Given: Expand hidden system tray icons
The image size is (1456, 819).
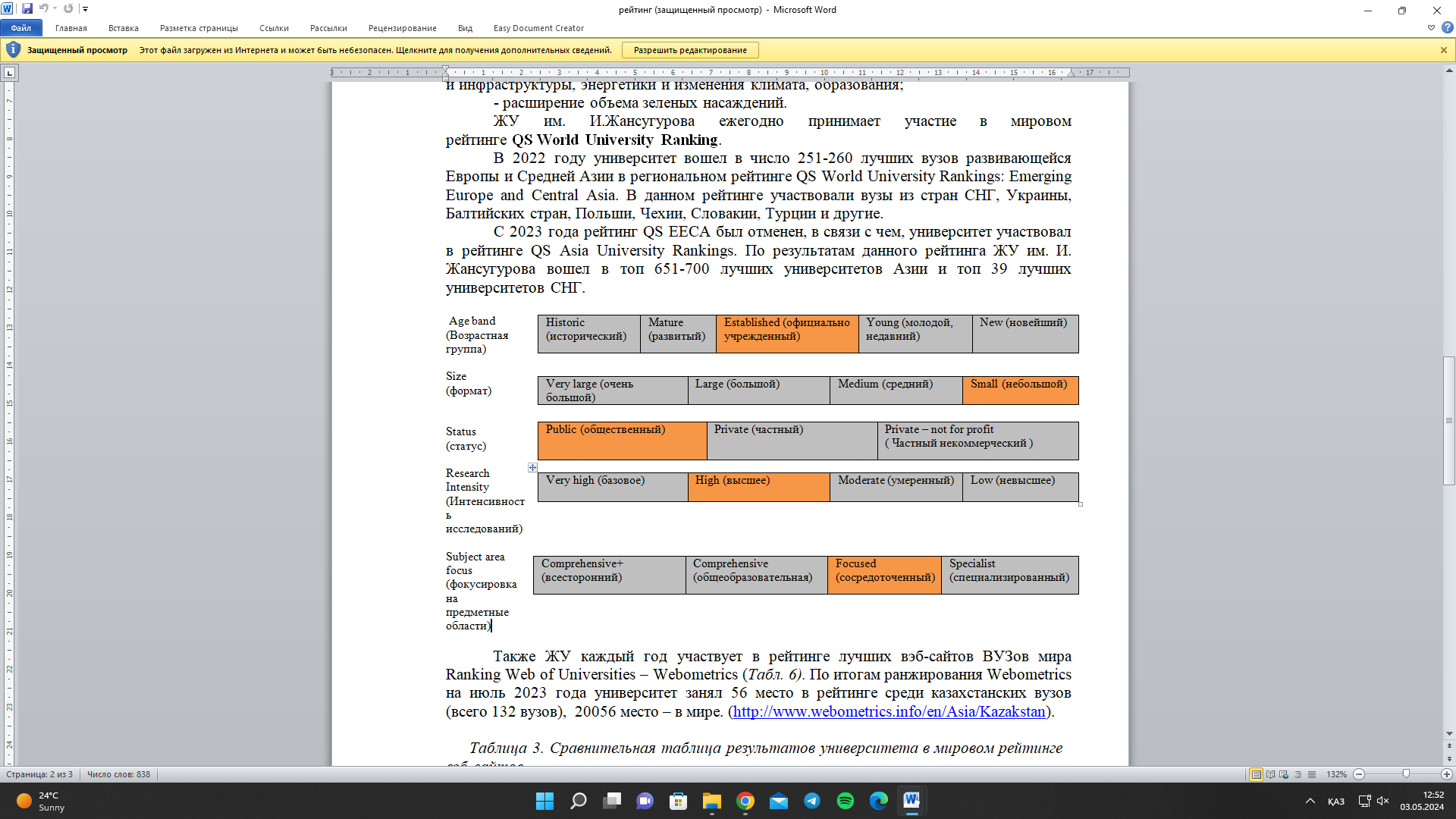Looking at the screenshot, I should (x=1310, y=801).
